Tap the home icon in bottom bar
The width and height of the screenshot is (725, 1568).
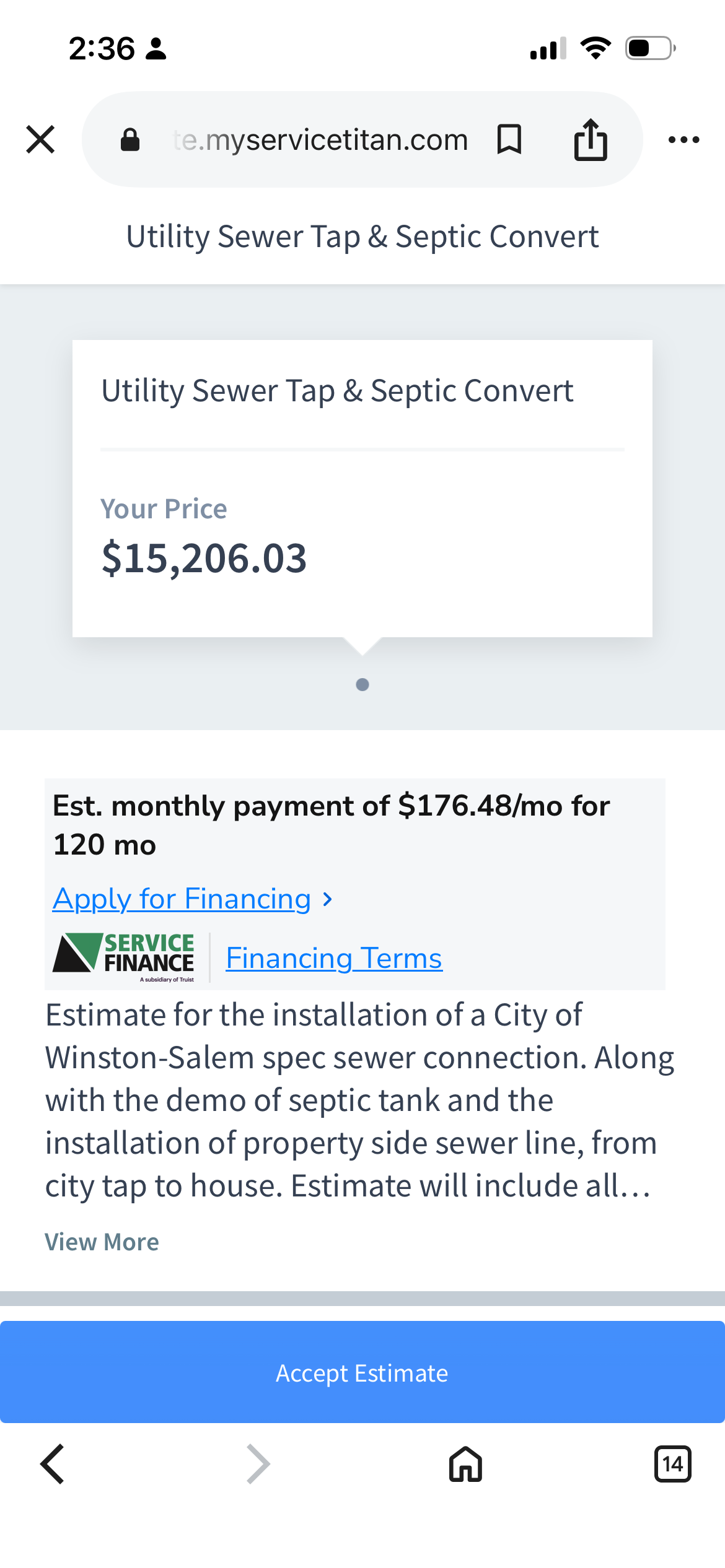coord(465,1464)
